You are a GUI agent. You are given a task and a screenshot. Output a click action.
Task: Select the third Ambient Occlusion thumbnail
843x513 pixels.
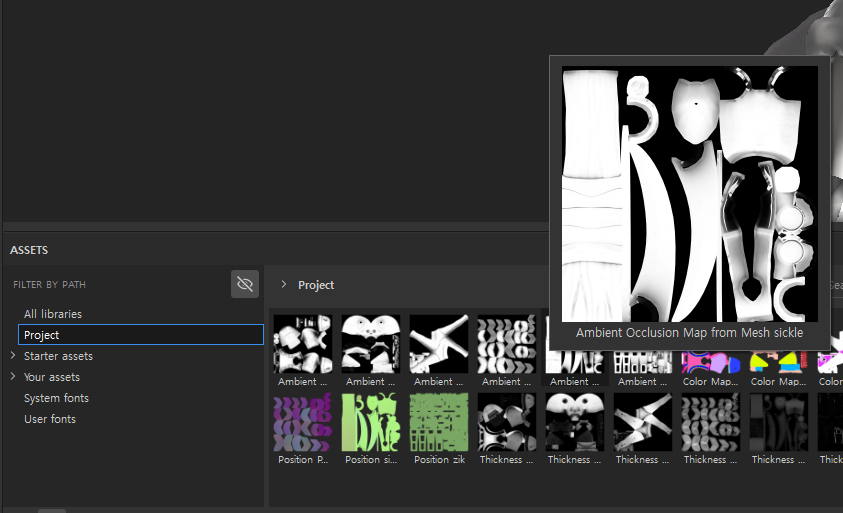(x=439, y=344)
